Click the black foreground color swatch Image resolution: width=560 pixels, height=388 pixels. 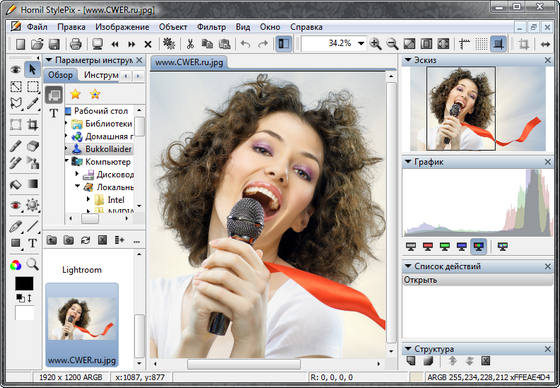[x=24, y=283]
